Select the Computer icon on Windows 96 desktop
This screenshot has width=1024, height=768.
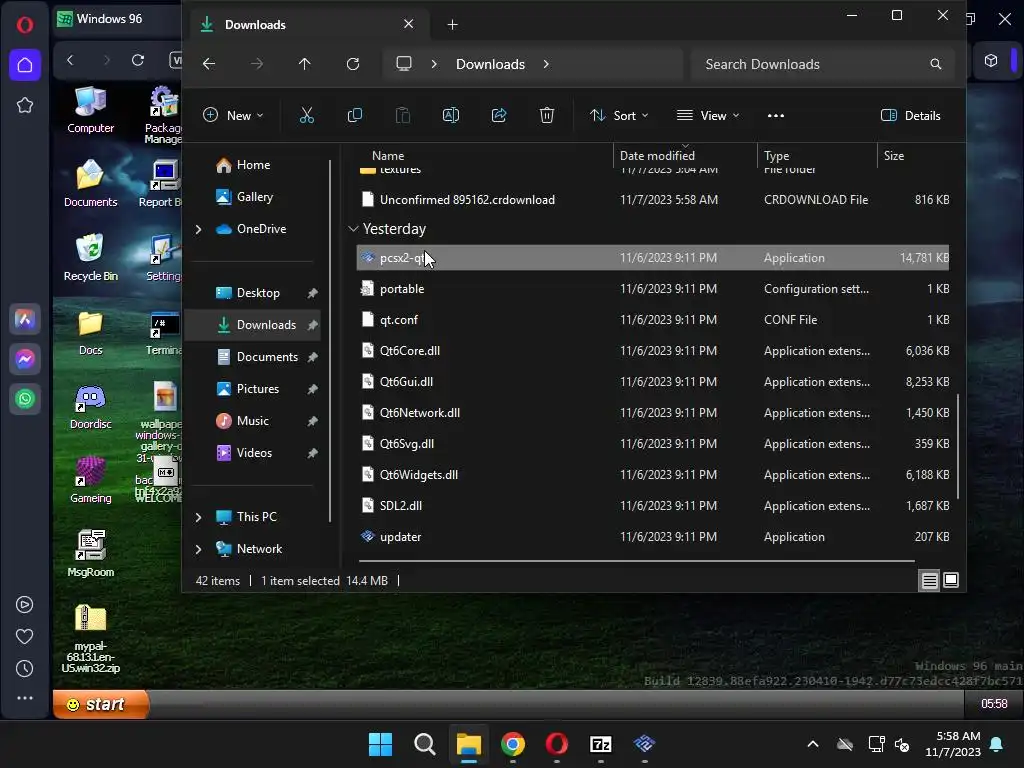click(x=91, y=110)
